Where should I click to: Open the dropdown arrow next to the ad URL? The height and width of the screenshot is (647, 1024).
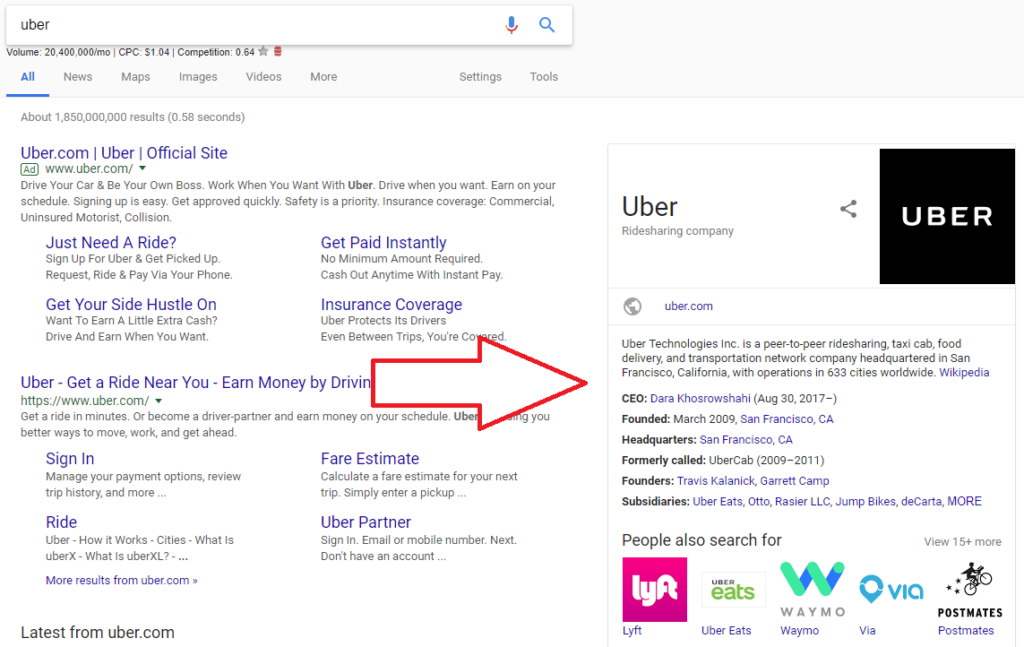(x=141, y=168)
